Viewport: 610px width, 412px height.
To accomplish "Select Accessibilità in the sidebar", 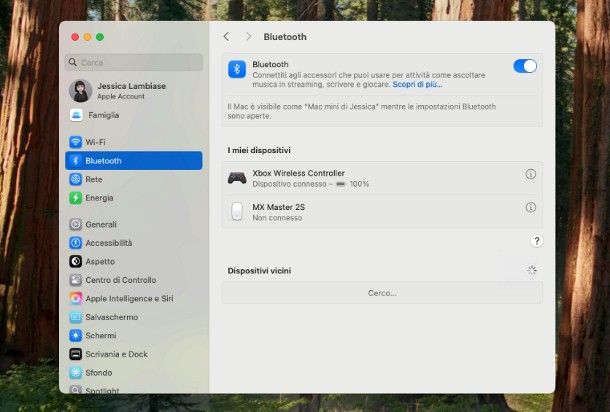I will [108, 243].
